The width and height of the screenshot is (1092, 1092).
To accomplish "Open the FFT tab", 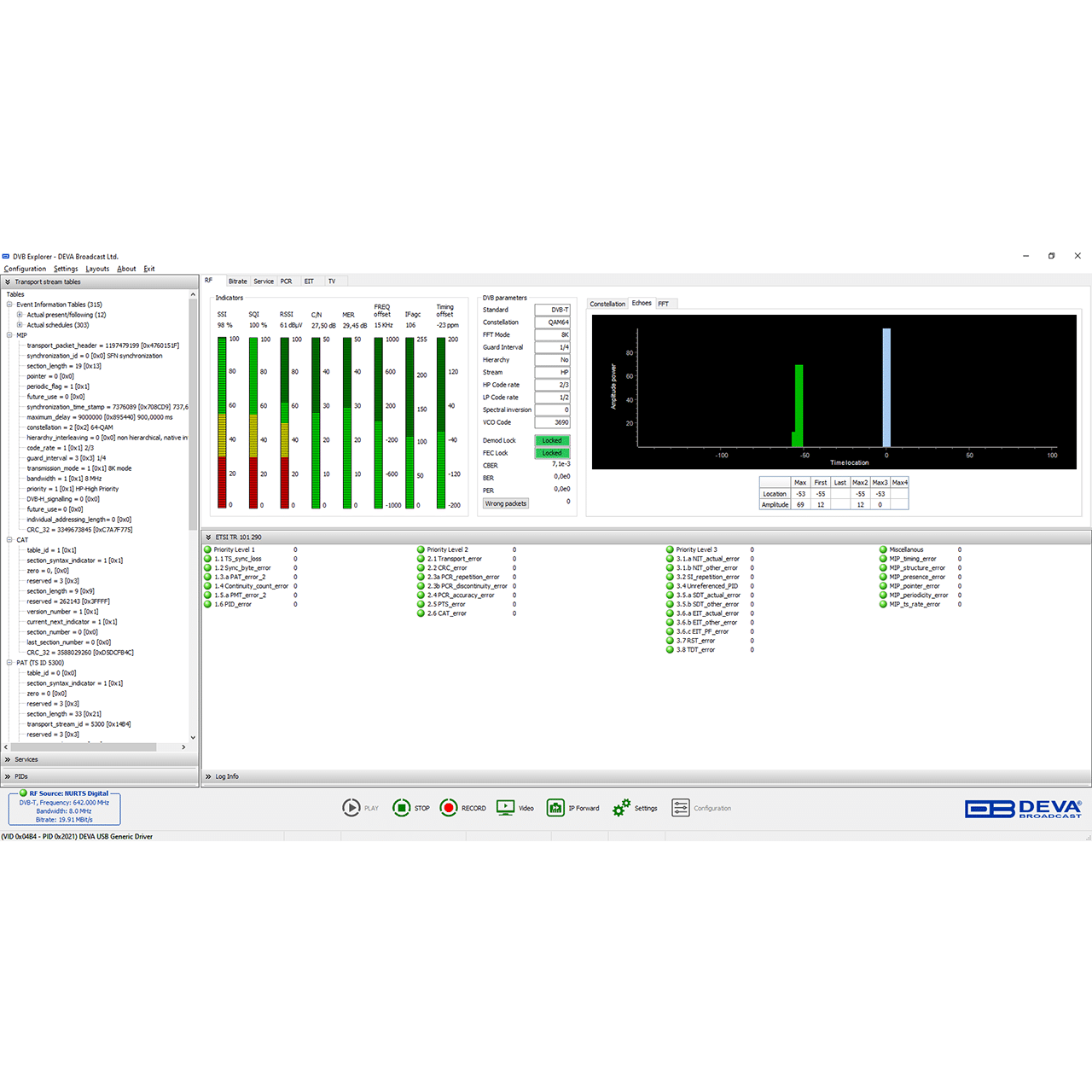I will tap(664, 304).
